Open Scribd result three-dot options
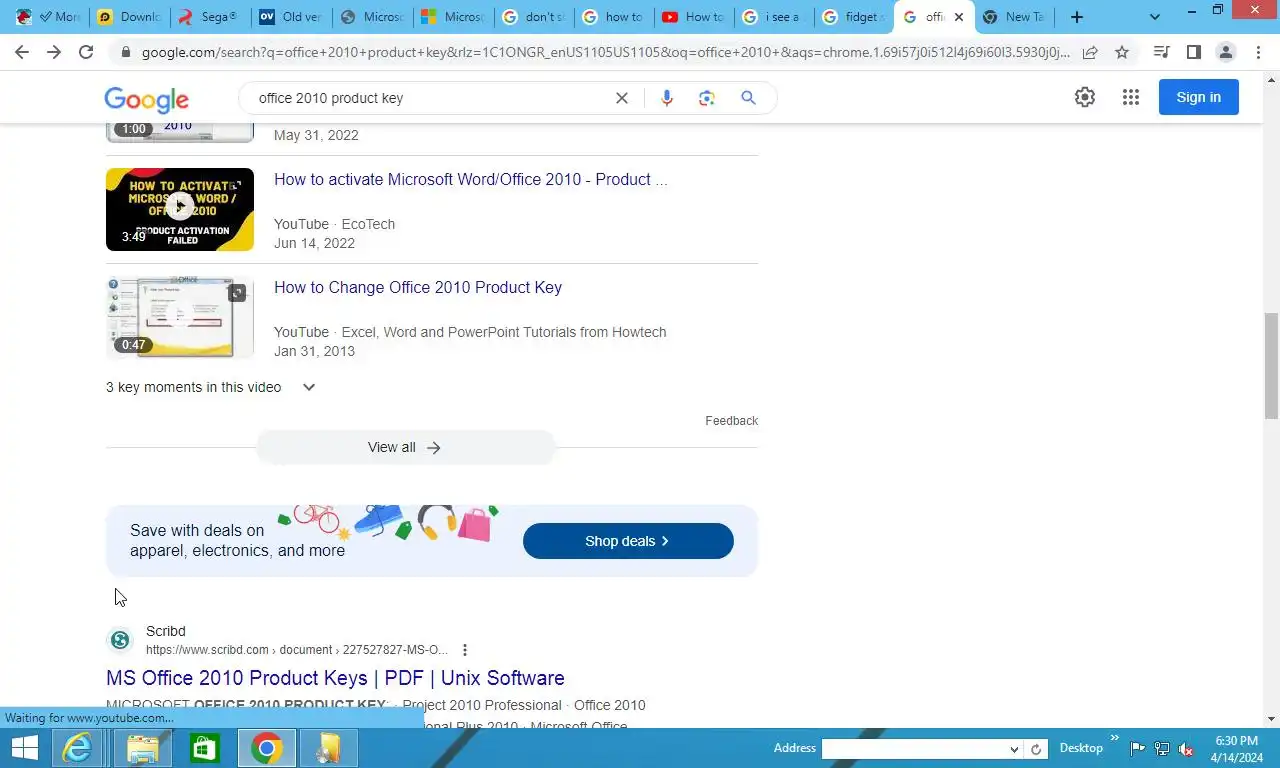This screenshot has width=1280, height=768. (464, 650)
